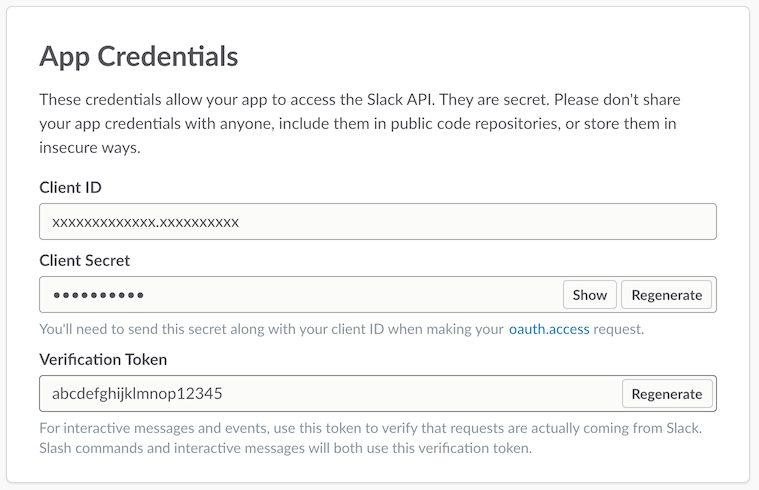
Task: Click the Client ID label
Action: pos(70,187)
